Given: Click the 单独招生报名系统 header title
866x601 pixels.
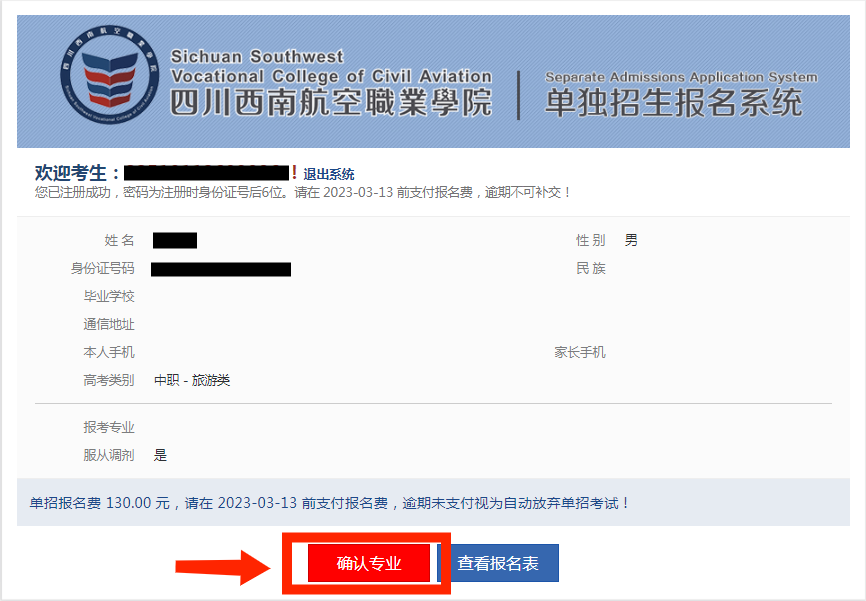Looking at the screenshot, I should pyautogui.click(x=673, y=103).
